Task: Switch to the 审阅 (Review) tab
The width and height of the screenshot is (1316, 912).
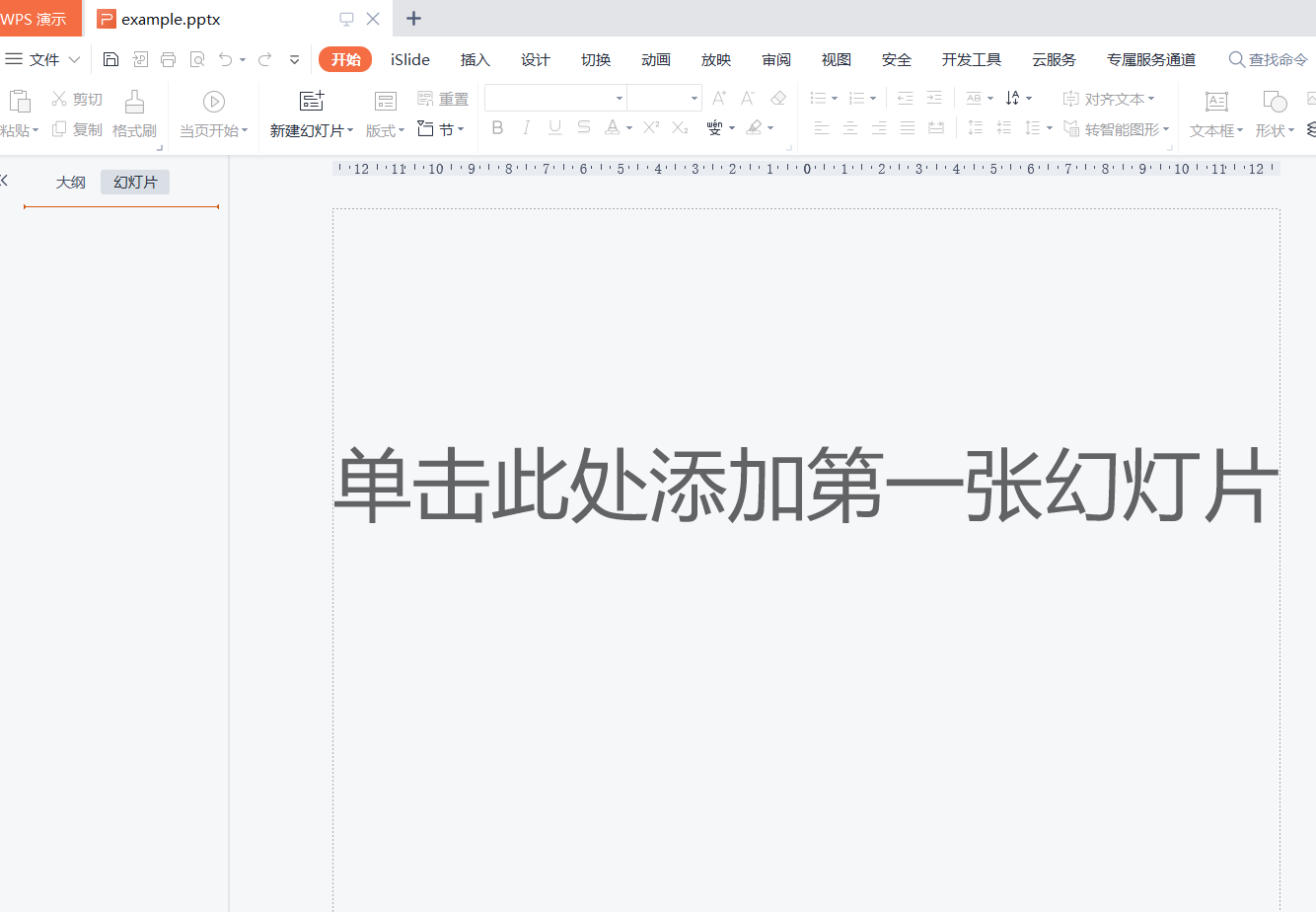Action: pos(776,59)
